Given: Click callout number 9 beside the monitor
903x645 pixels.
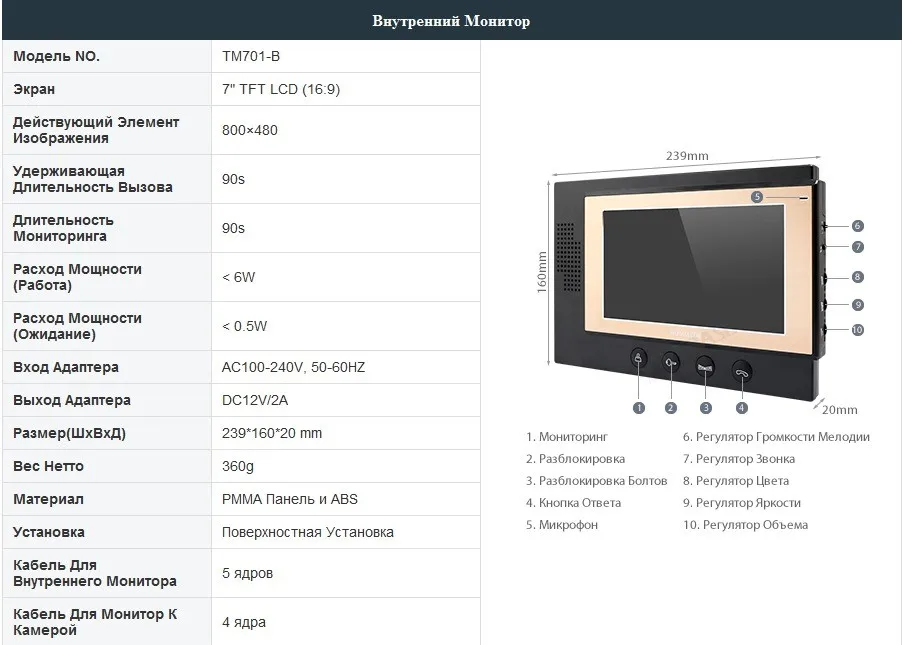Looking at the screenshot, I should (x=858, y=305).
